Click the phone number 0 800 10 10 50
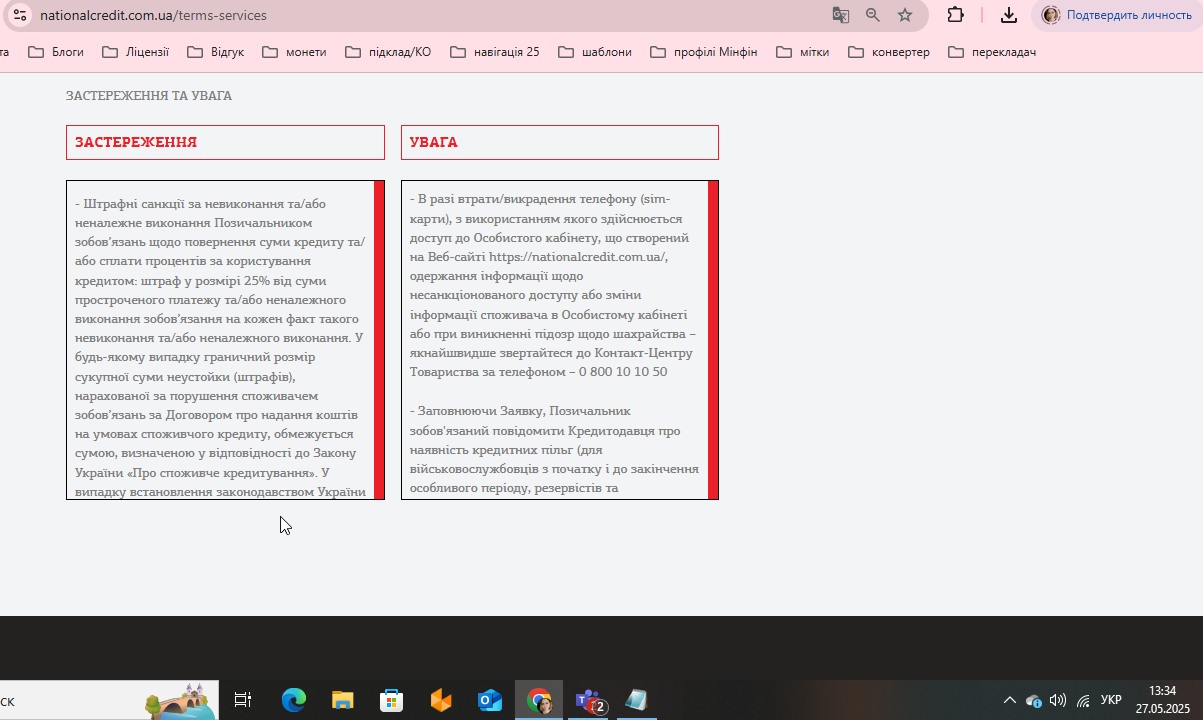1203x720 pixels. pos(623,372)
